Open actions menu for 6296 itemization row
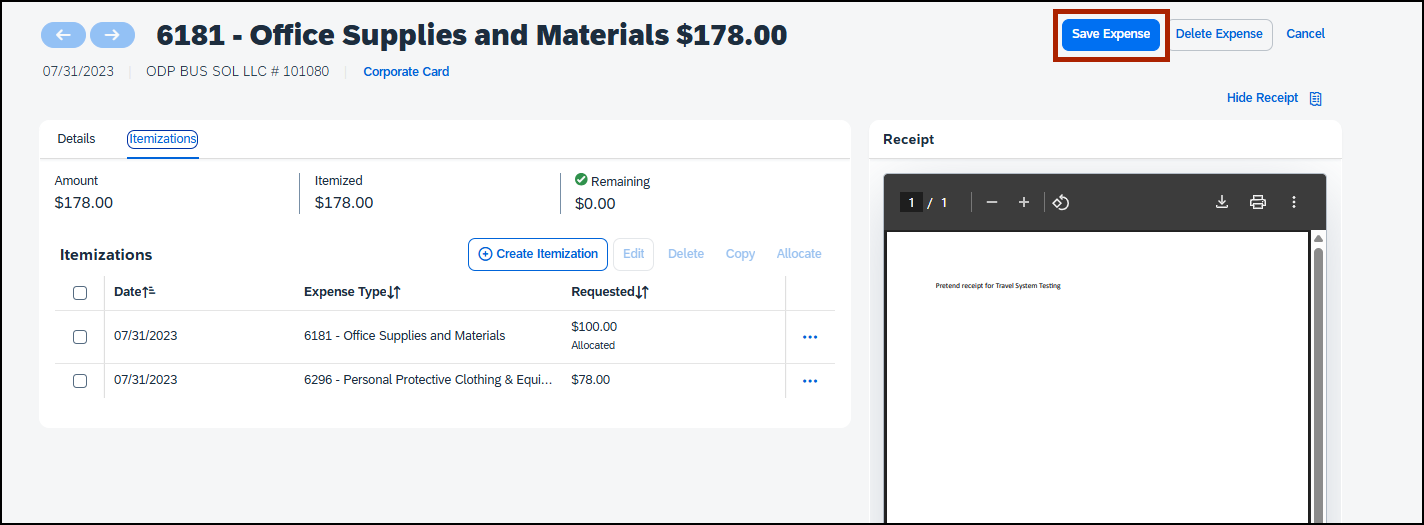Image resolution: width=1424 pixels, height=525 pixels. pos(810,381)
